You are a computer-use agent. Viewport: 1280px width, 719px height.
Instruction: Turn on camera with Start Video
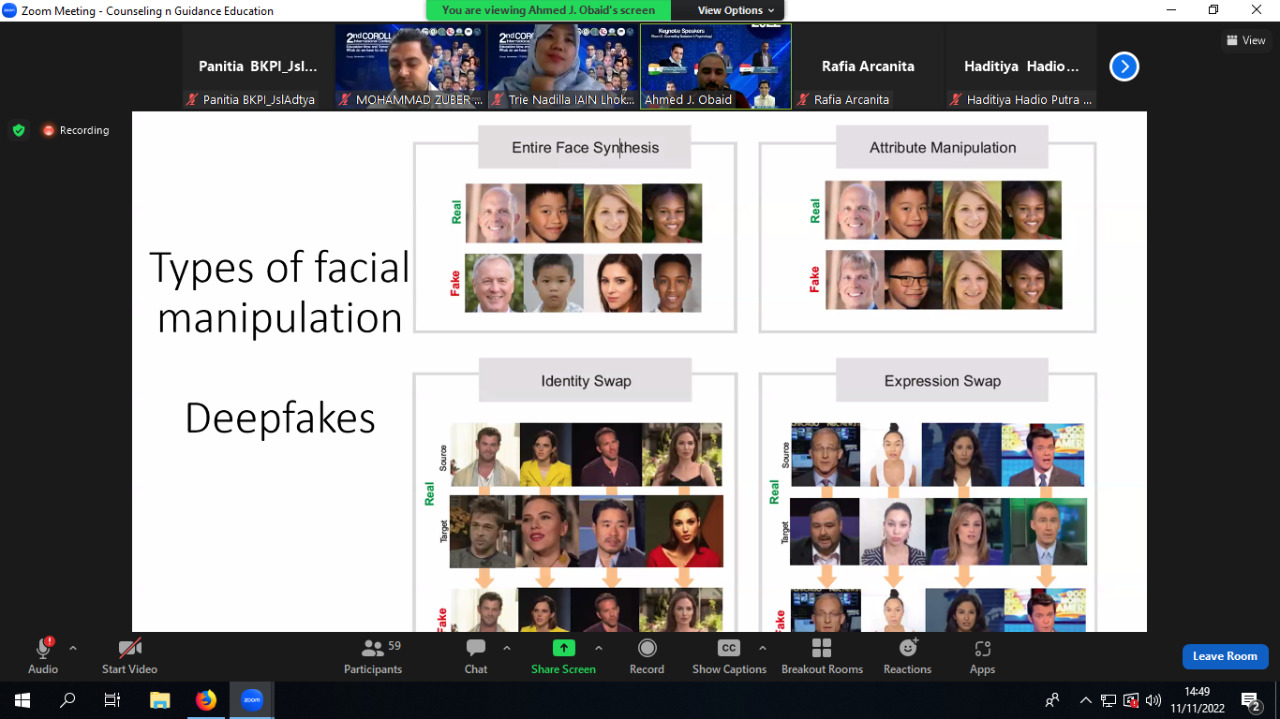point(130,656)
